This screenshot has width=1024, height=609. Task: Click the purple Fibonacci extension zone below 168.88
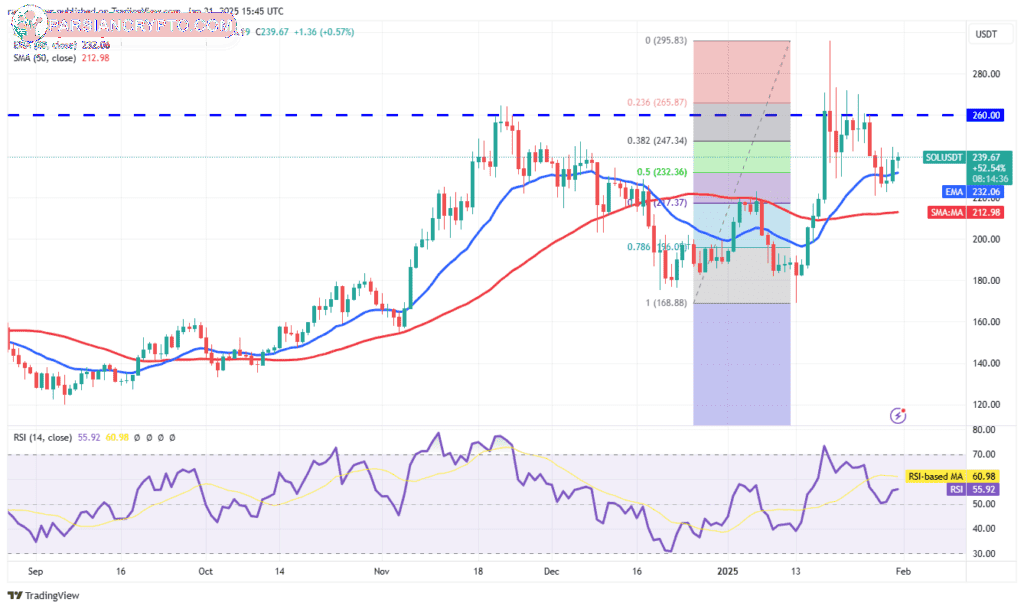741,364
